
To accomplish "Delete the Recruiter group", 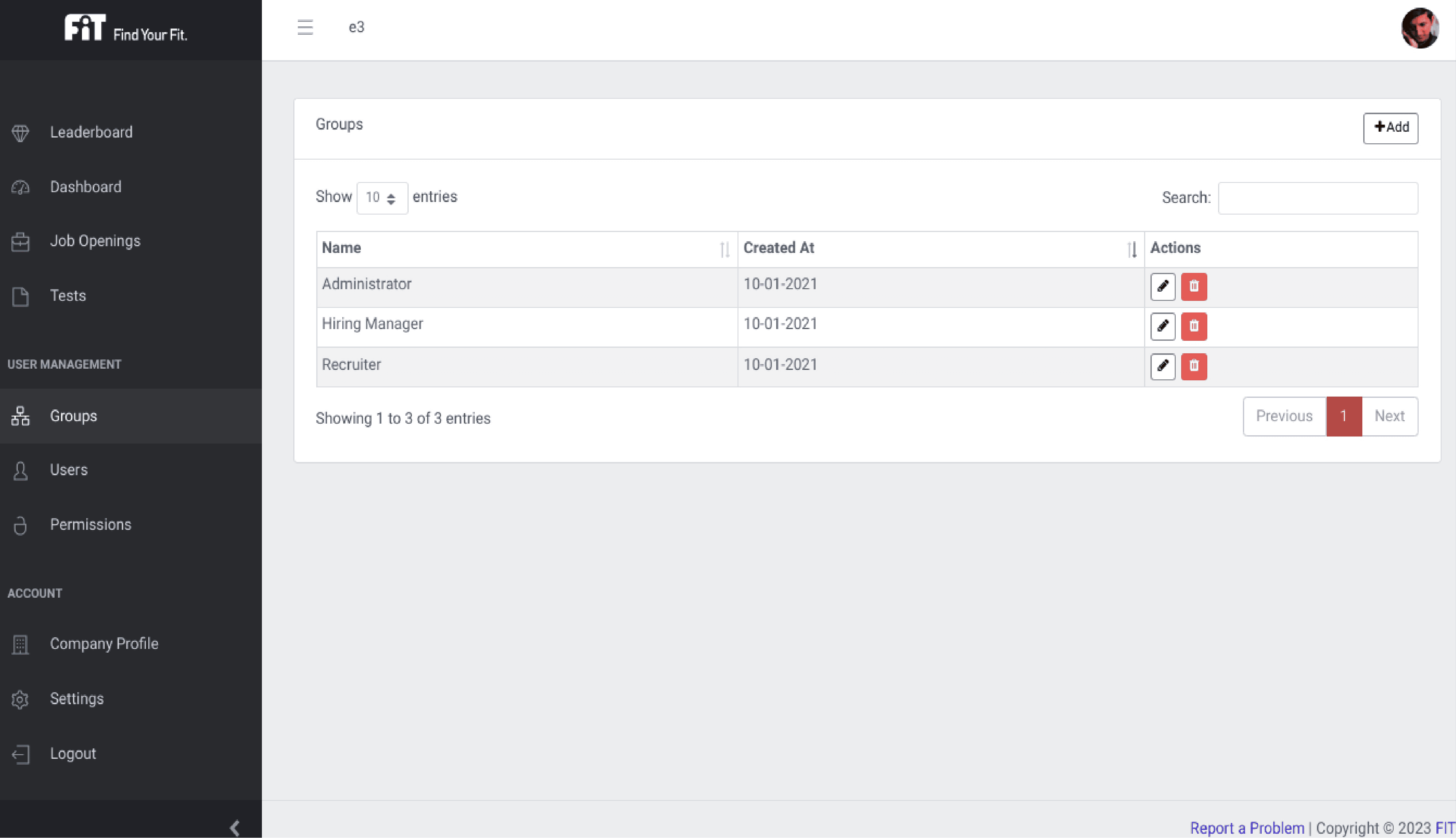I will [x=1193, y=366].
